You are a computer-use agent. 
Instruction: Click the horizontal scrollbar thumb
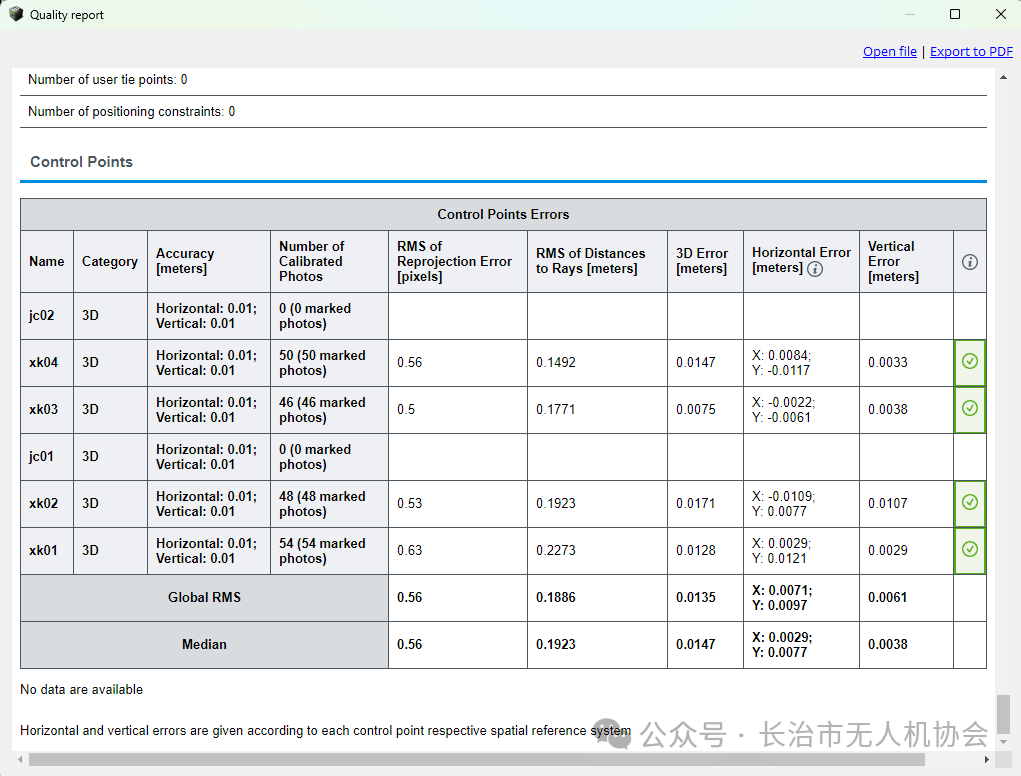coord(477,760)
